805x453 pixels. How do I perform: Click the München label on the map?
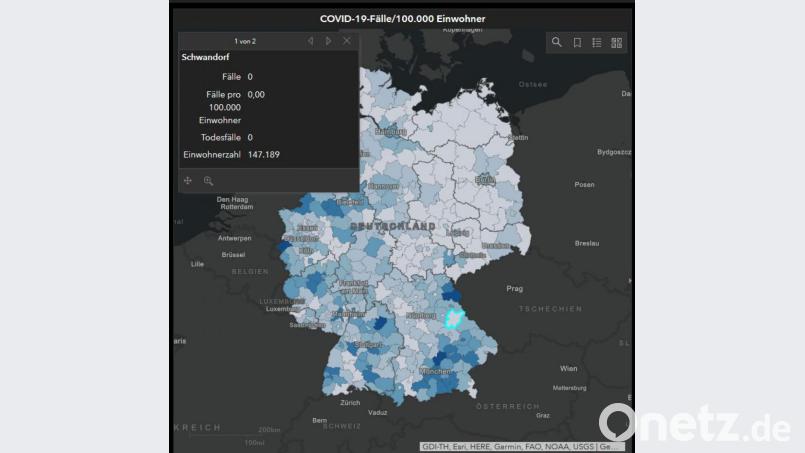[x=434, y=371]
